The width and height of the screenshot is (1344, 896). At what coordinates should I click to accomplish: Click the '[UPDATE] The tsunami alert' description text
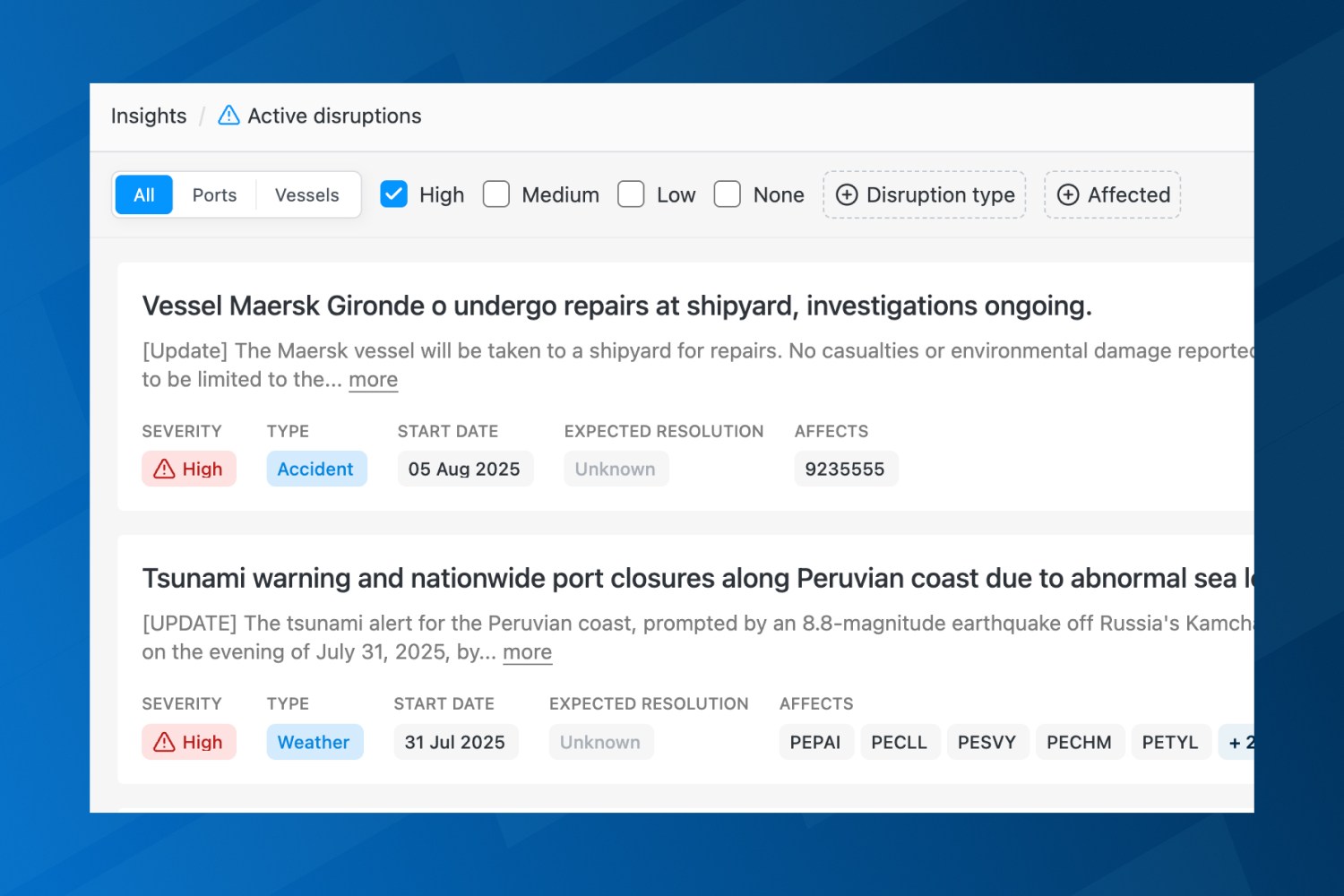click(698, 637)
